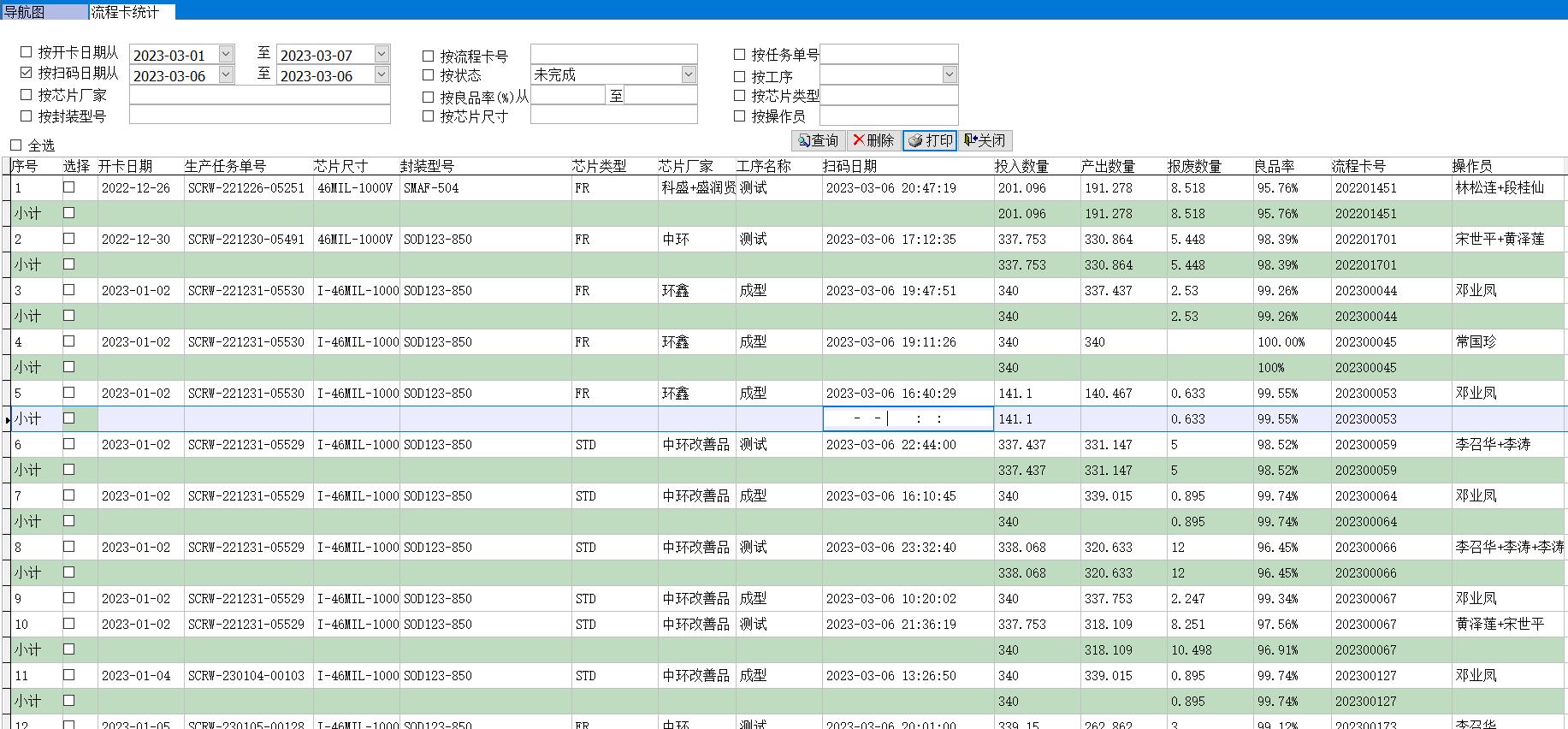Enable the 按开卡日期从 checkbox
Image resolution: width=1568 pixels, height=729 pixels.
point(27,53)
